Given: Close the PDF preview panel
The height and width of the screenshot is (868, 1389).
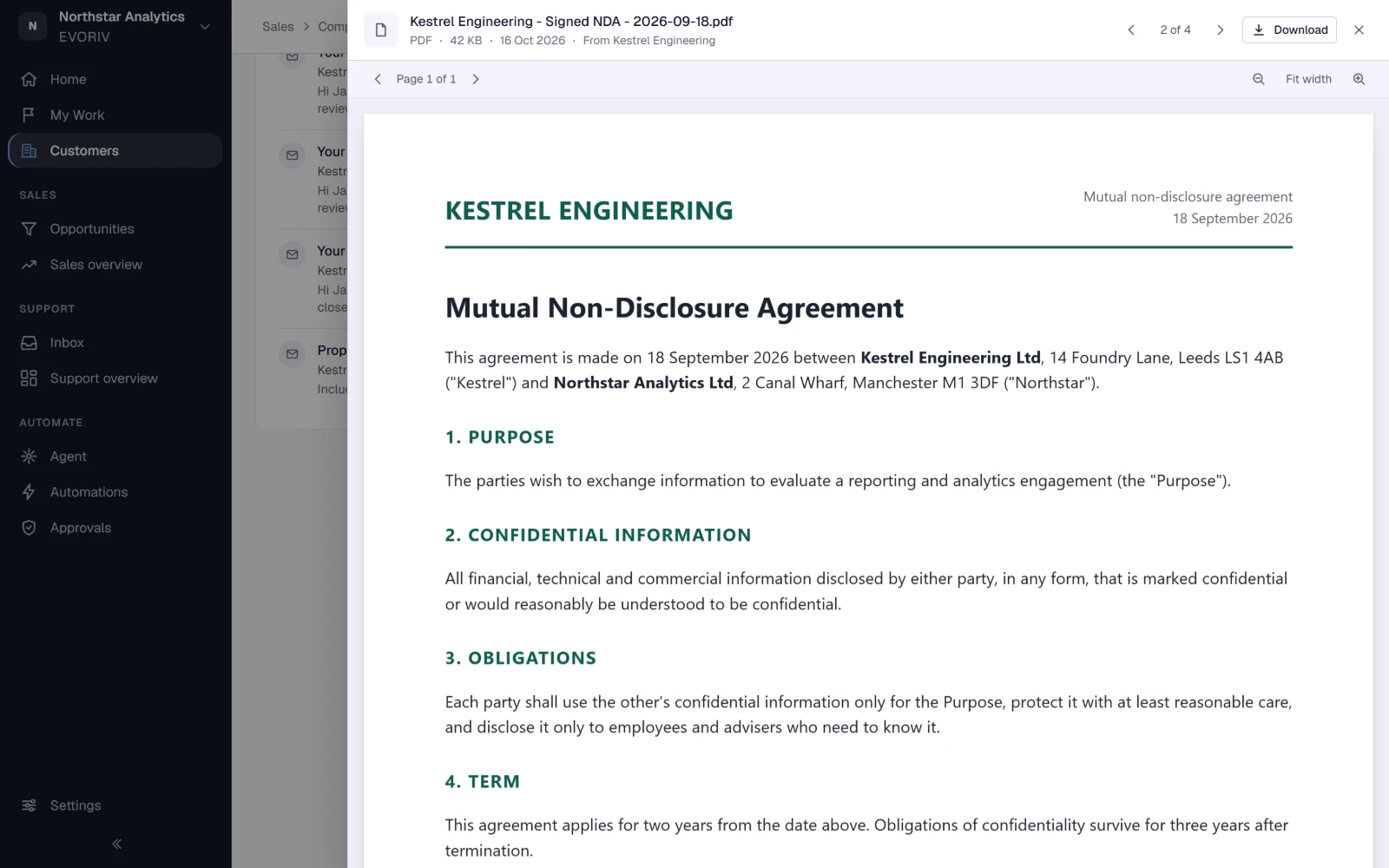Looking at the screenshot, I should (x=1359, y=30).
